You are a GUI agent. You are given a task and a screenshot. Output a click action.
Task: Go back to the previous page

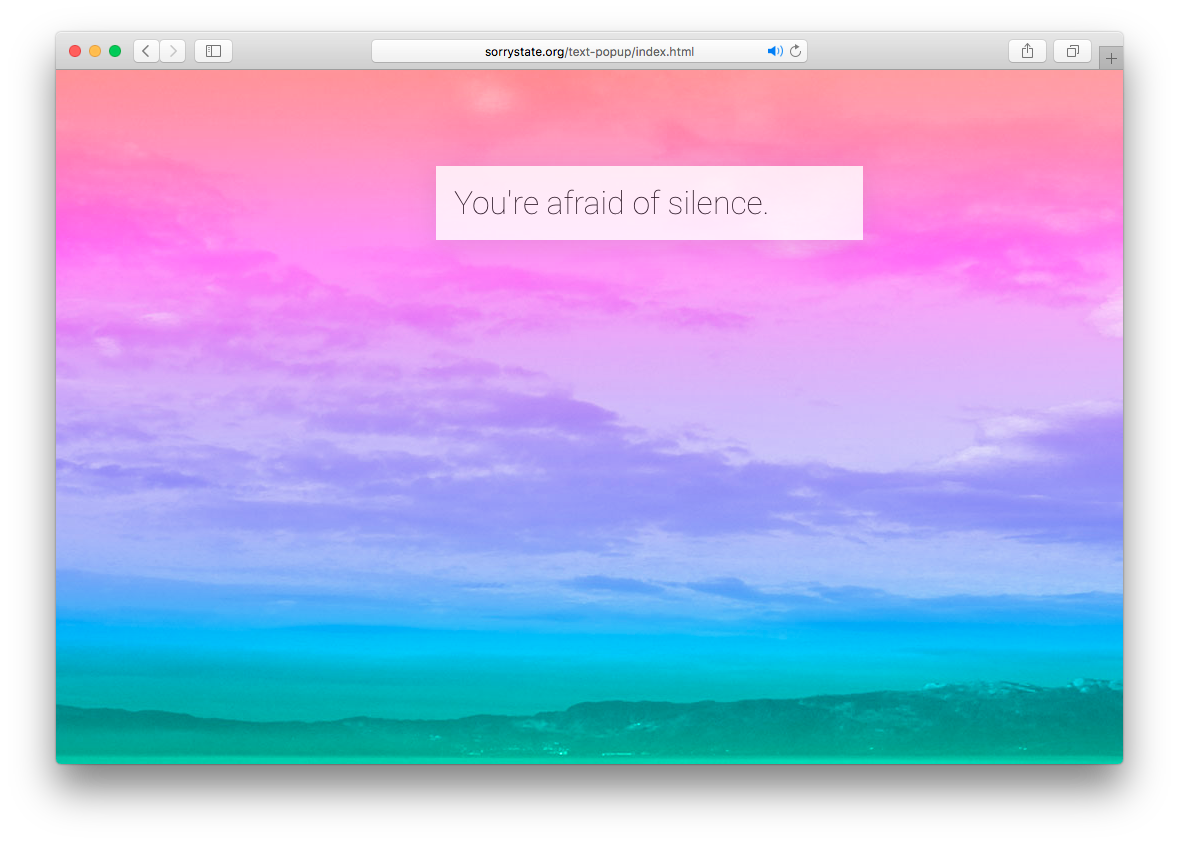(x=146, y=51)
